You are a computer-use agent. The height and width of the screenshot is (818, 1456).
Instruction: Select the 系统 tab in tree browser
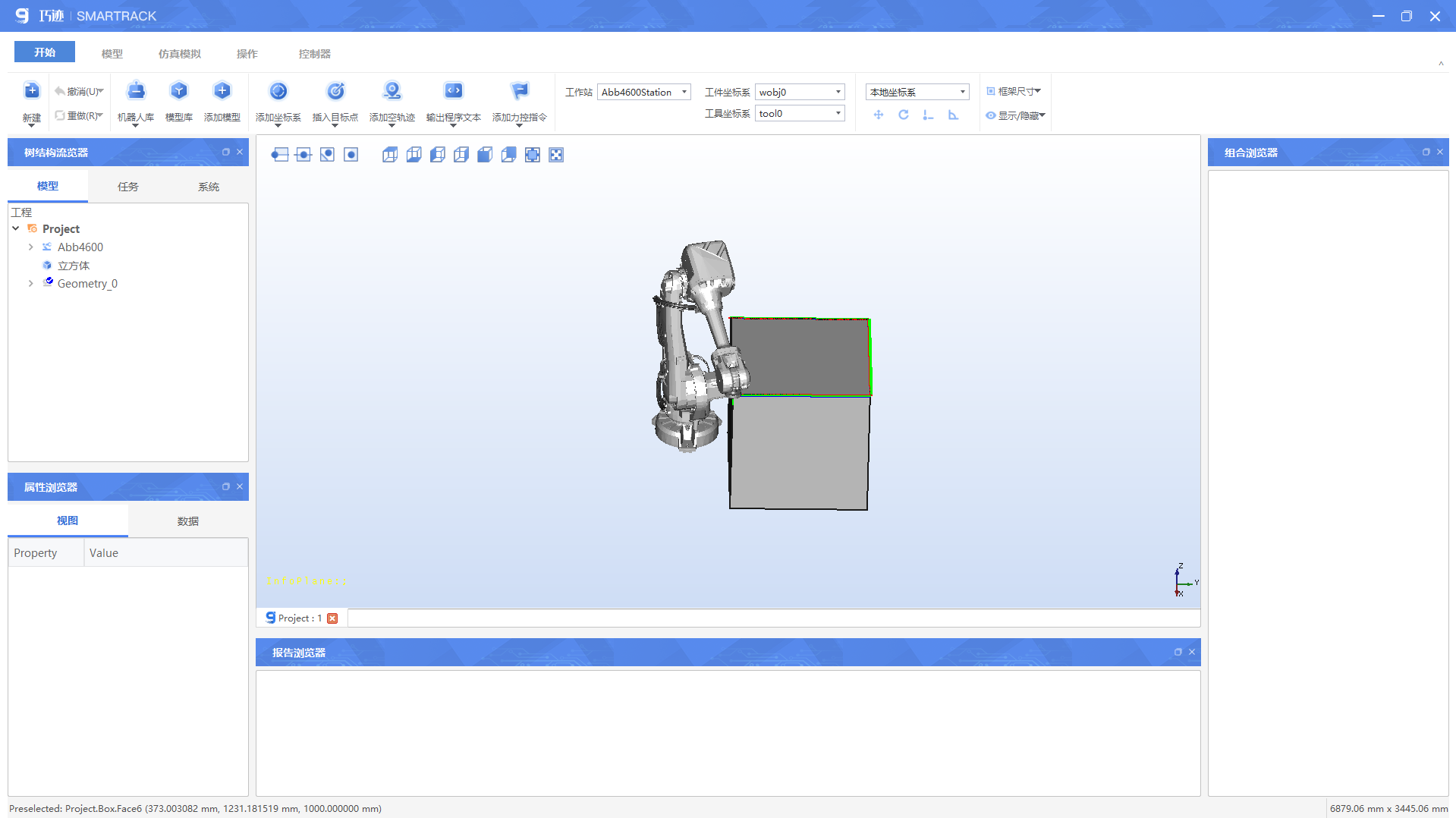pyautogui.click(x=209, y=187)
